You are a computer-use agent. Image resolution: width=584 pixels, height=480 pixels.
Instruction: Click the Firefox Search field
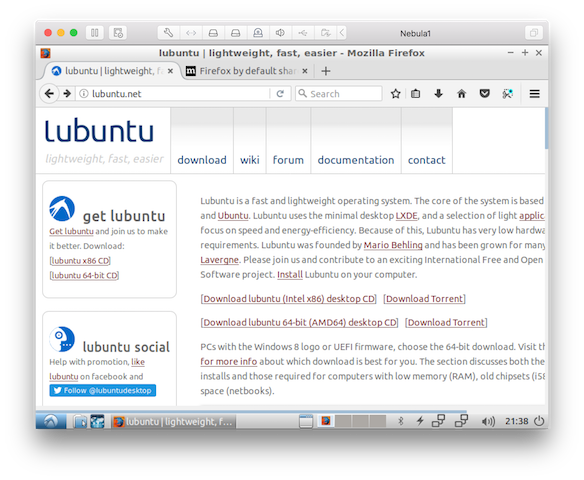[x=339, y=93]
